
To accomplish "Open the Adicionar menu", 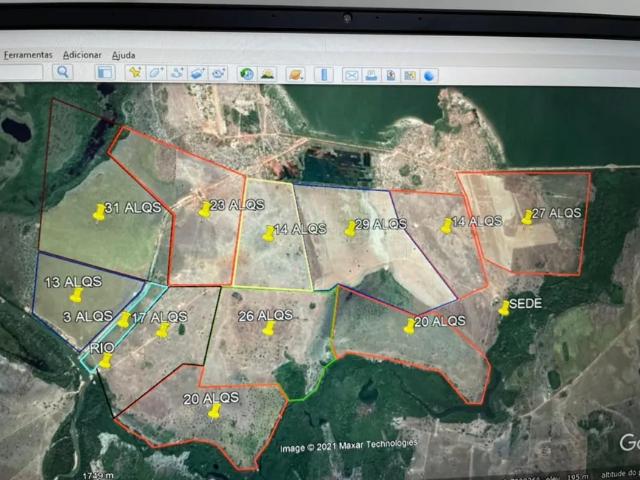I will point(82,55).
